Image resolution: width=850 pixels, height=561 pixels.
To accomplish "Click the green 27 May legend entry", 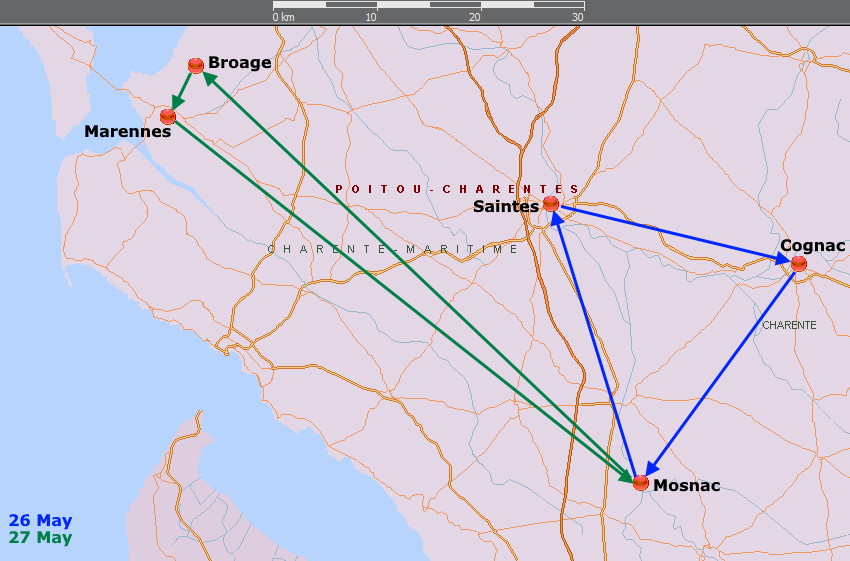I will [40, 538].
